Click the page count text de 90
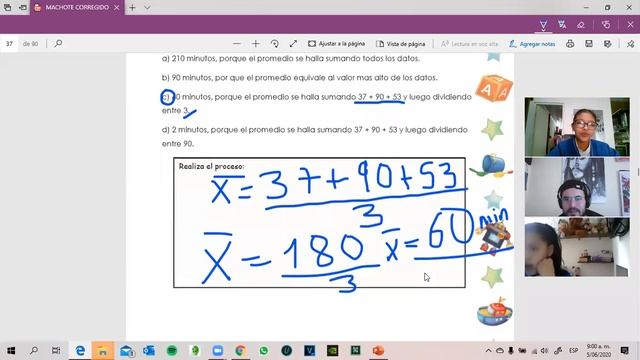The height and width of the screenshot is (360, 640). coord(30,44)
